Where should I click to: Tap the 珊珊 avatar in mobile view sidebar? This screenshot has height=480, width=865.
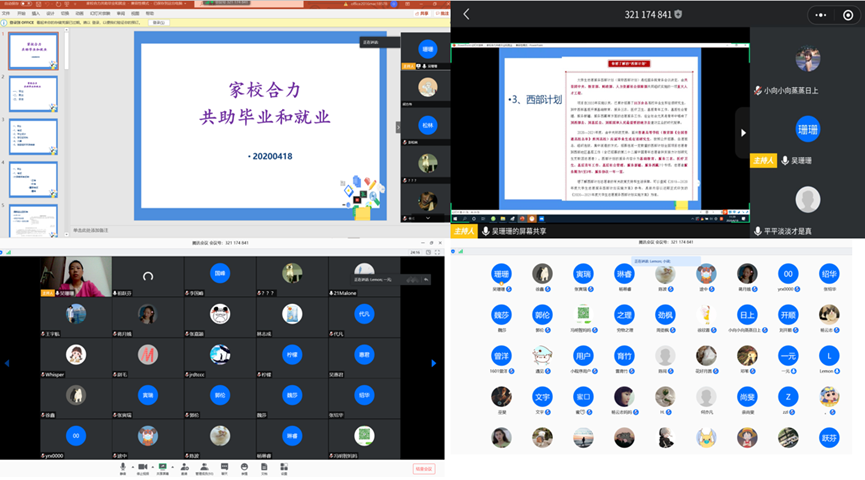click(808, 129)
